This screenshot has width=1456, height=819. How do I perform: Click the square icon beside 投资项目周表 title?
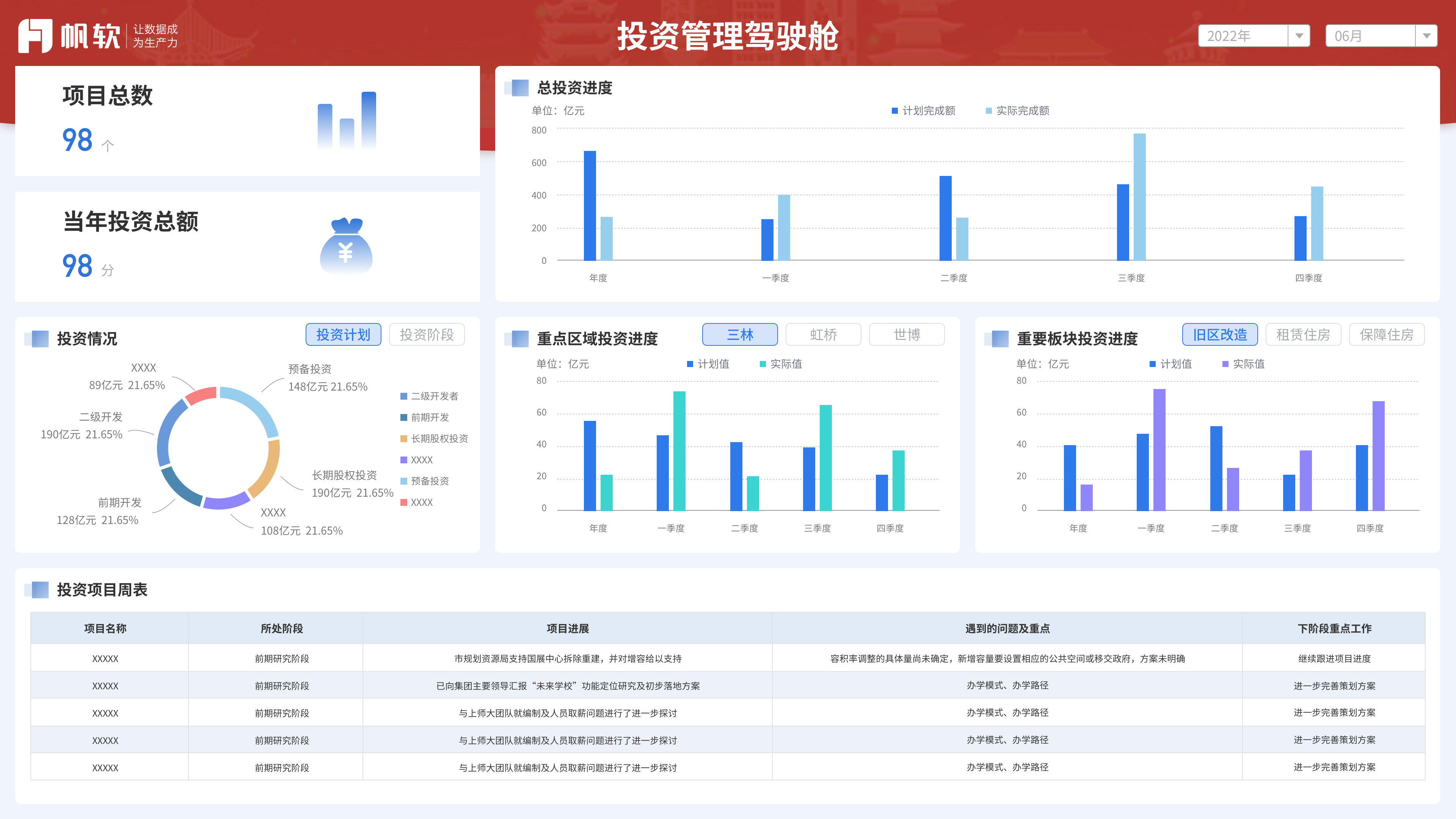(37, 590)
